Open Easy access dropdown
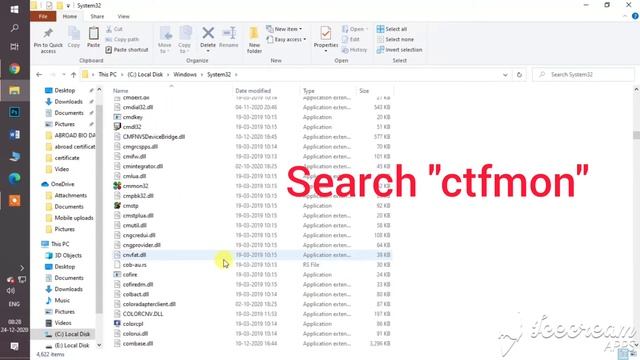Image resolution: width=640 pixels, height=360 pixels. pos(286,39)
